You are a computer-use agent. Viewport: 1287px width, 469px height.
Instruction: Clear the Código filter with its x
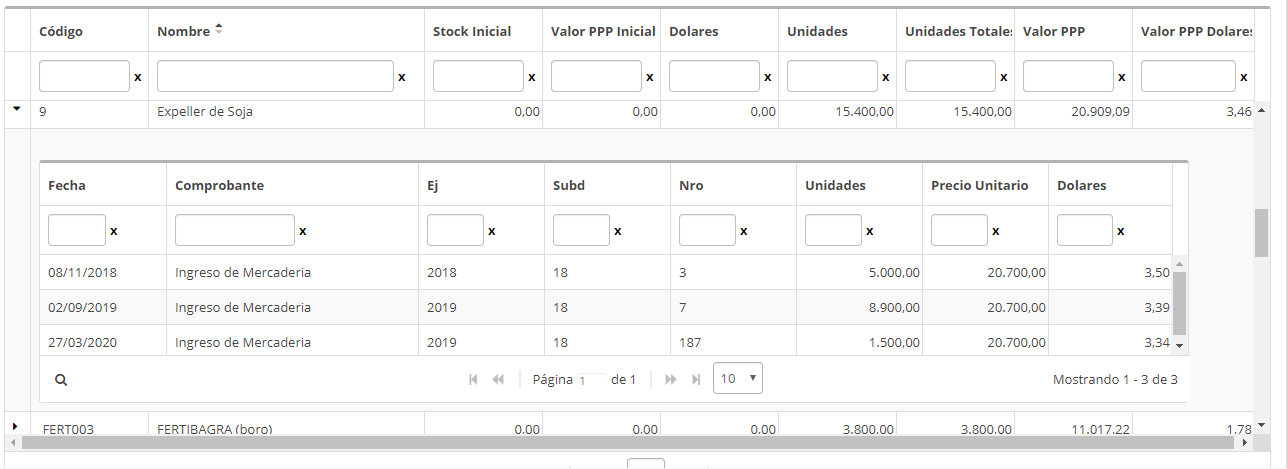[138, 77]
